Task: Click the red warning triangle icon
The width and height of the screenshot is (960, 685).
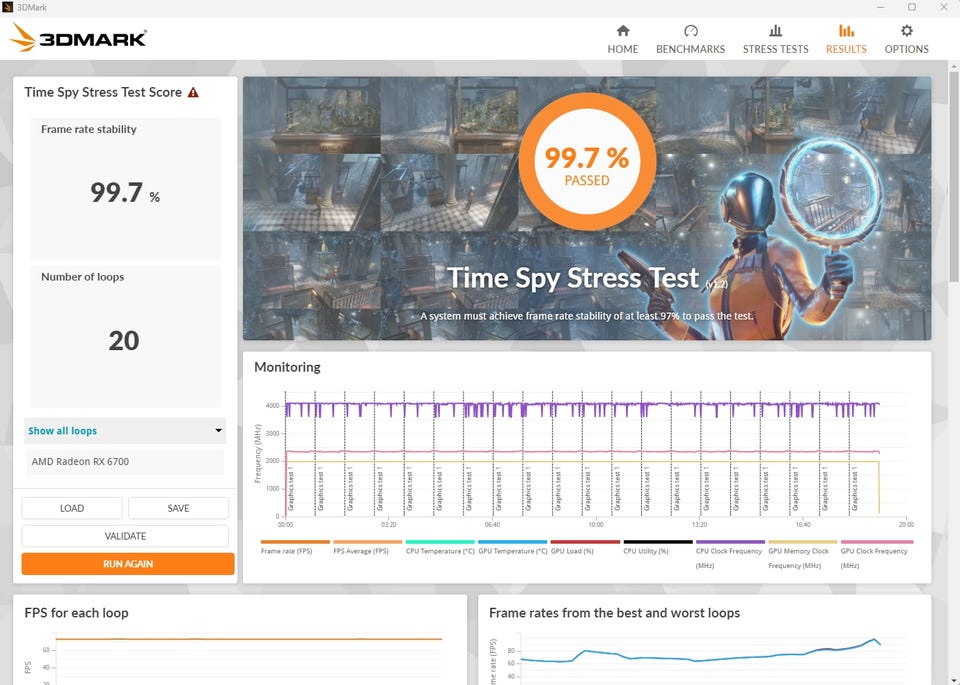Action: (193, 92)
